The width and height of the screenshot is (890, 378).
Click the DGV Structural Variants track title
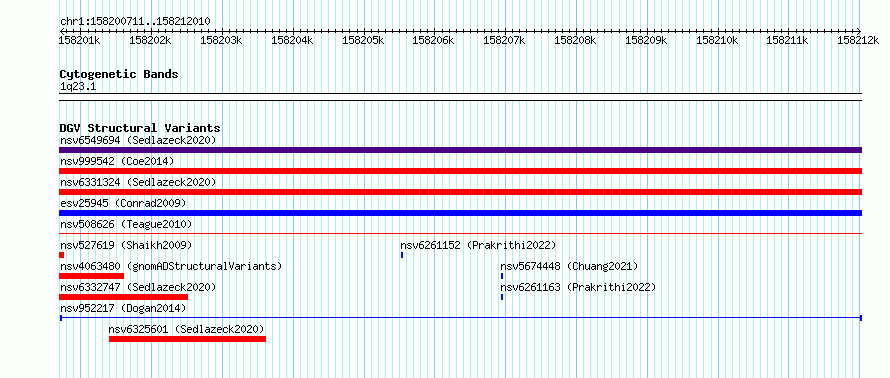[140, 128]
